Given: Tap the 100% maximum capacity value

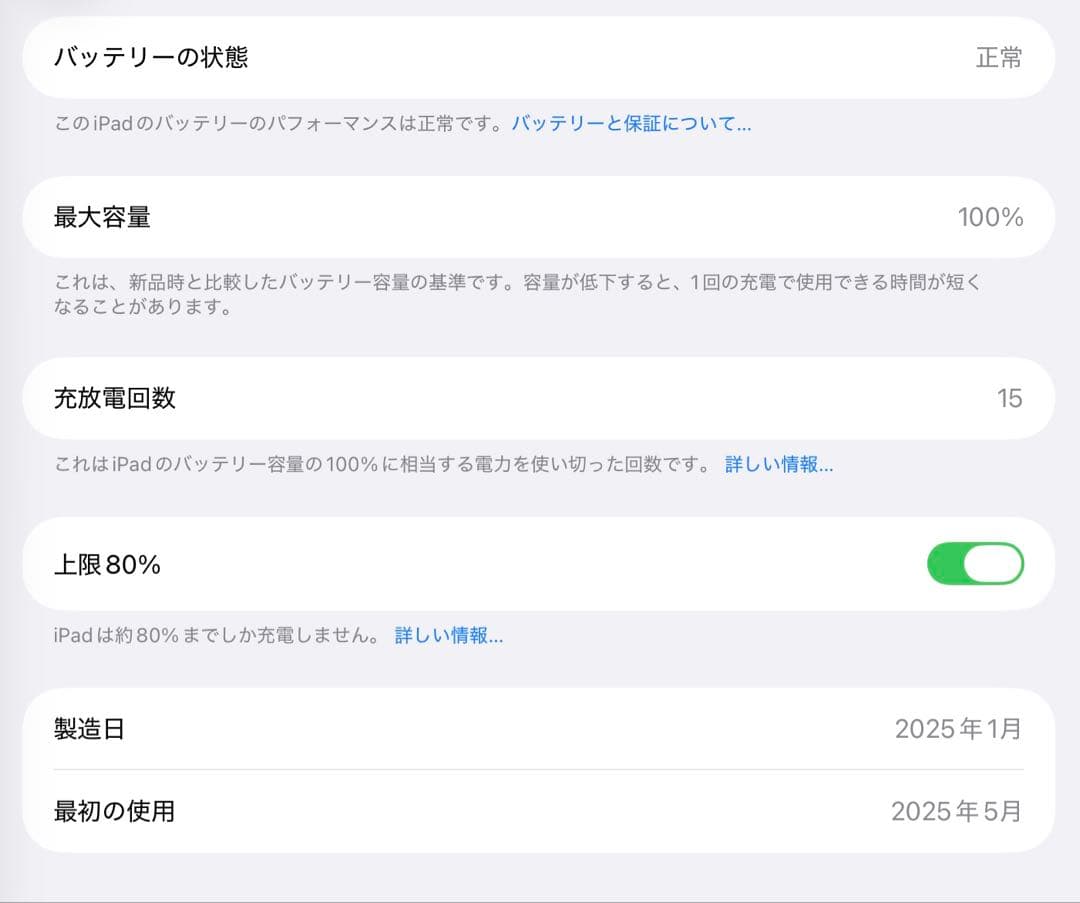Looking at the screenshot, I should 993,217.
